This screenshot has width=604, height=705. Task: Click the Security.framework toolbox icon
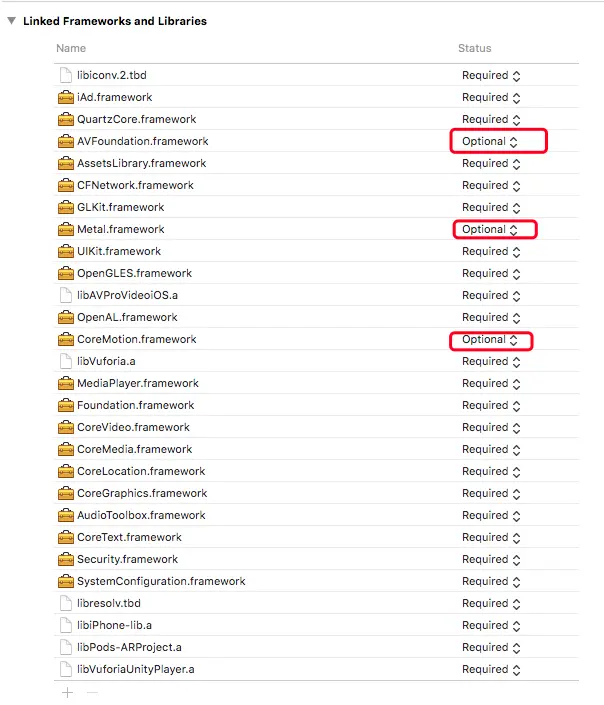click(66, 560)
